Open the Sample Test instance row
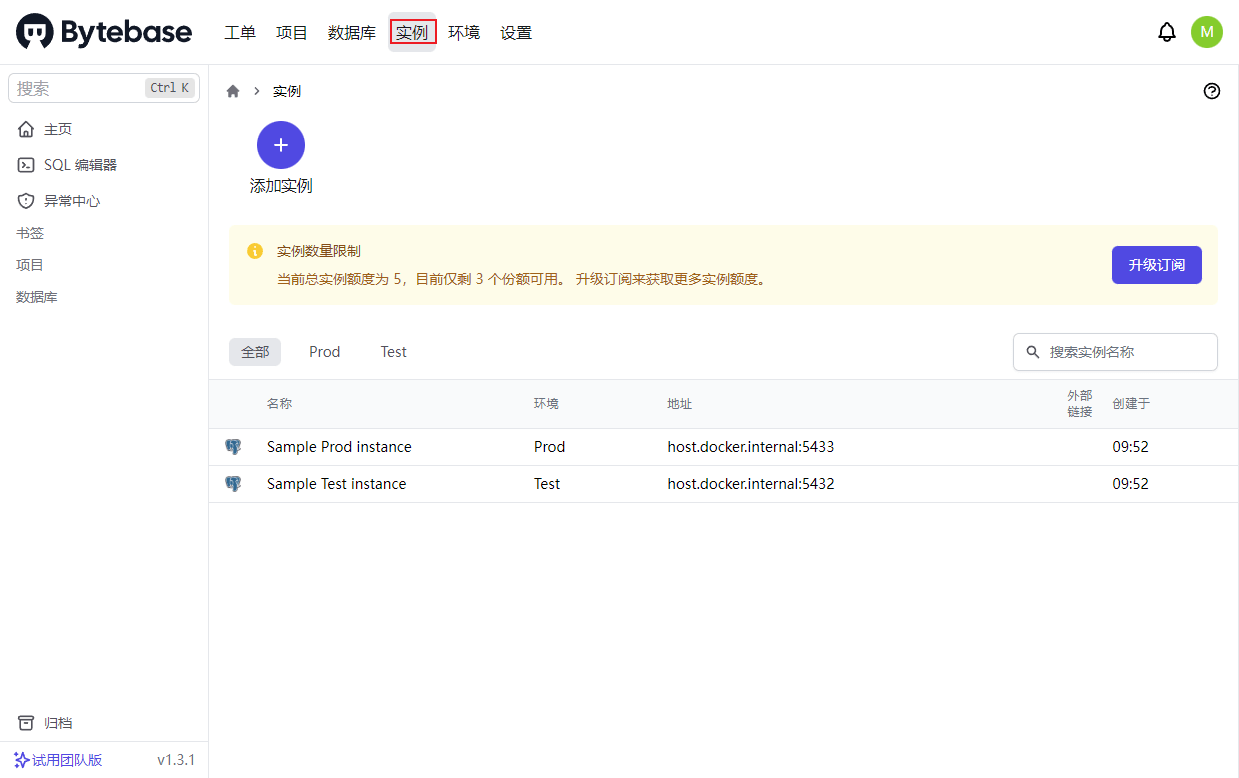Viewport: 1239px width, 778px height. (x=724, y=484)
